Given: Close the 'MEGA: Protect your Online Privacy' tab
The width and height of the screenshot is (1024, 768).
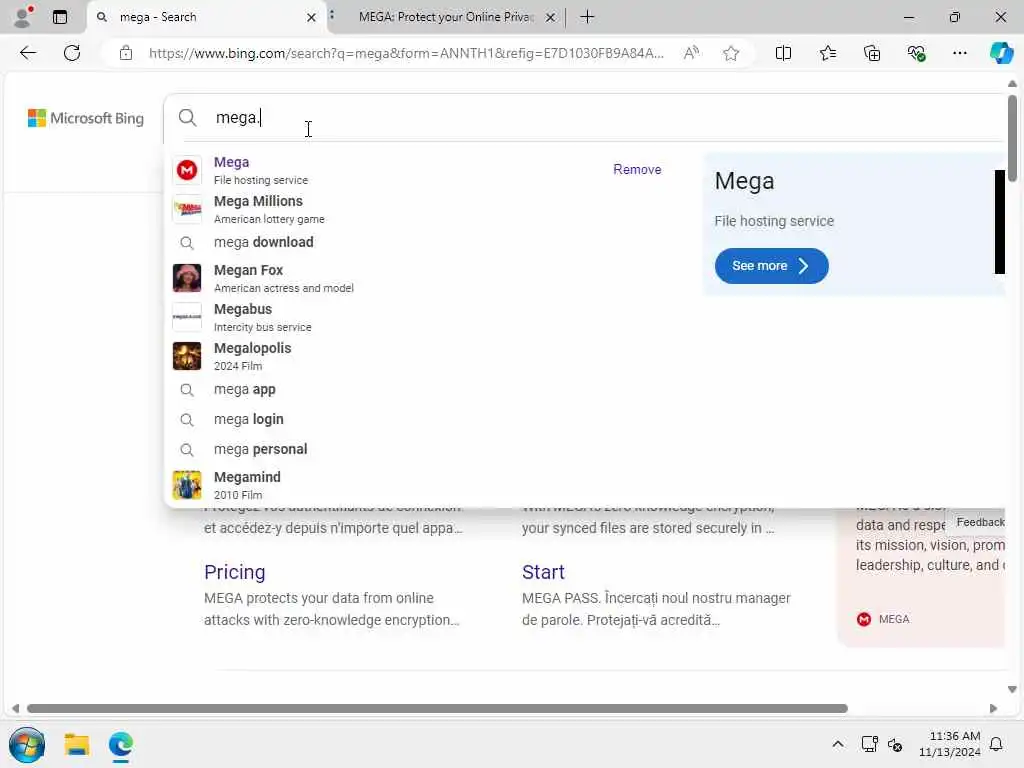Looking at the screenshot, I should click(551, 18).
